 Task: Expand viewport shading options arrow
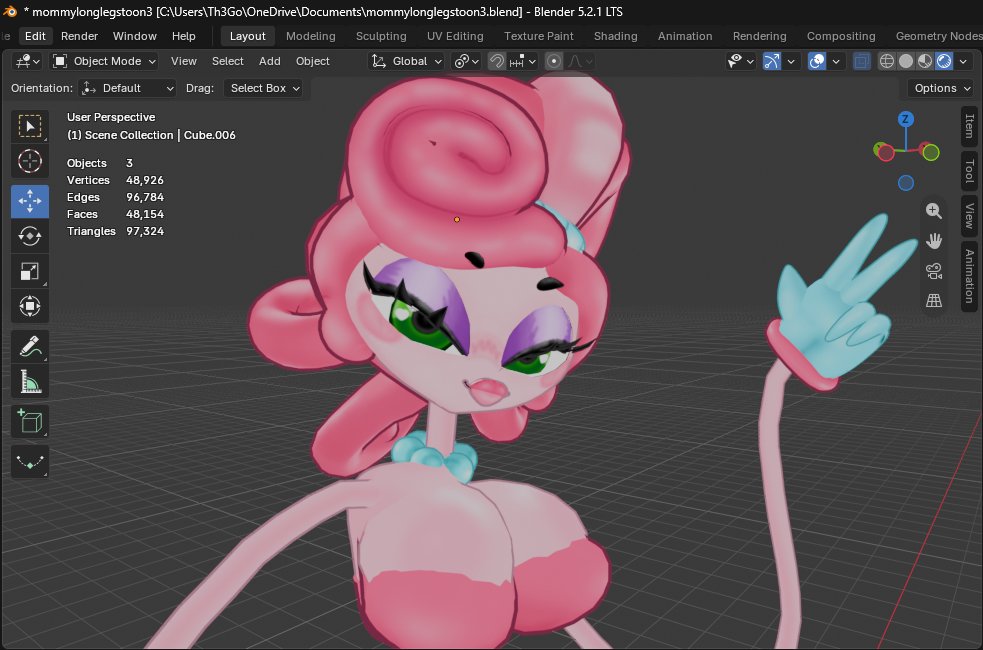[963, 61]
